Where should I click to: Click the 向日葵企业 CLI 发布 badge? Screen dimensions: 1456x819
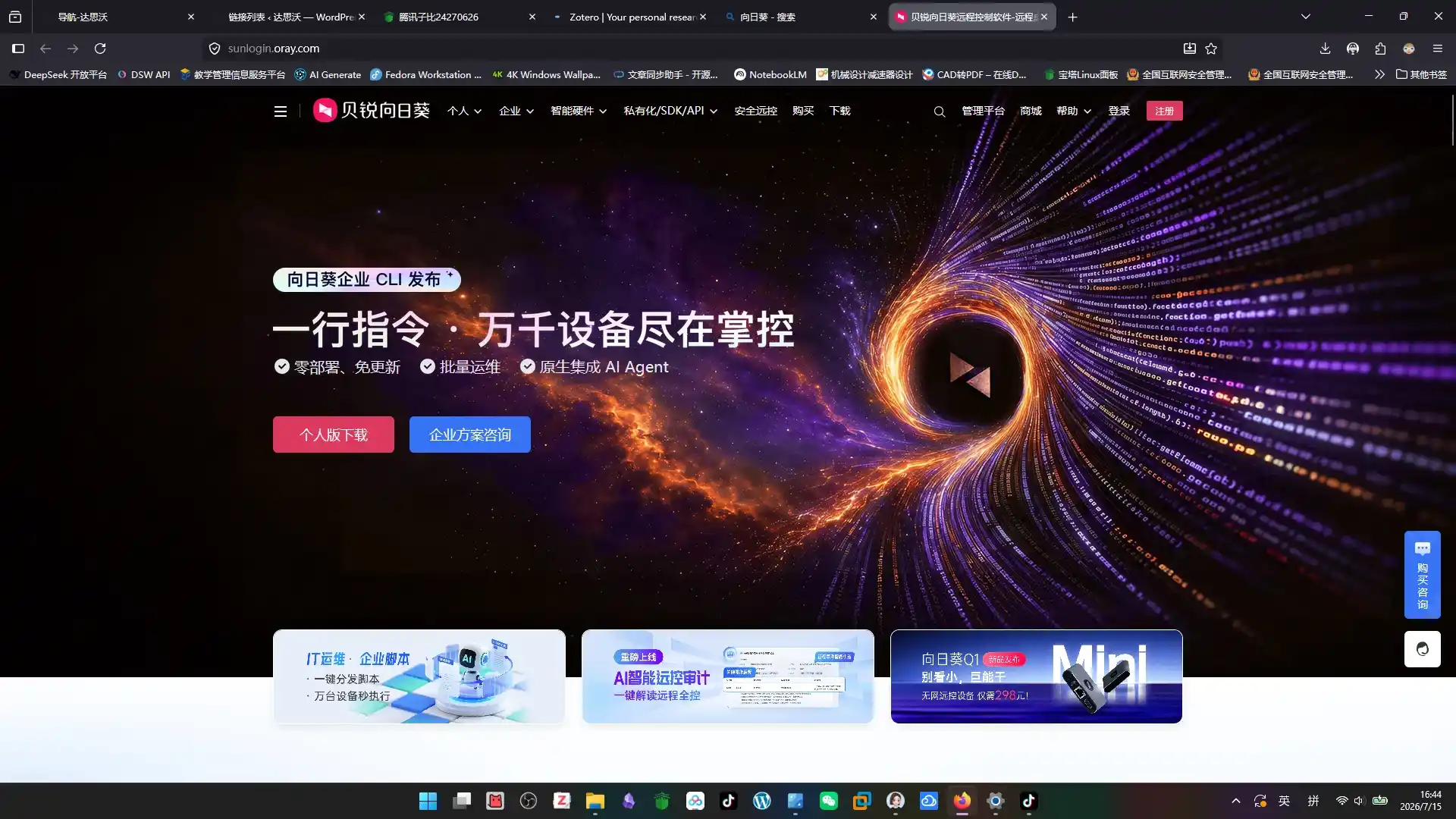point(367,279)
